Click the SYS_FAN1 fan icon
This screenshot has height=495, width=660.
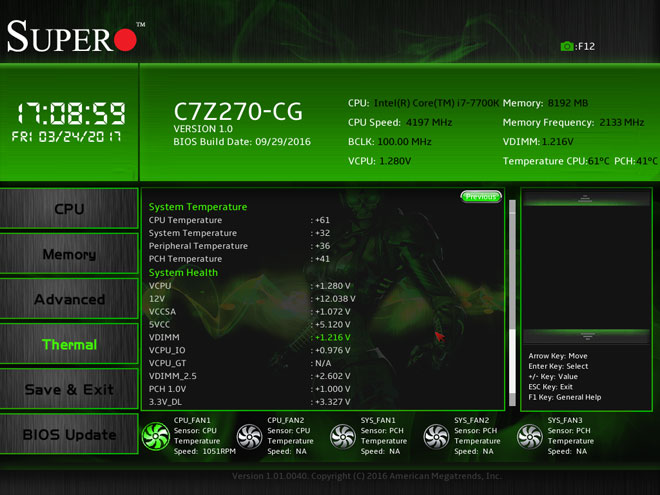click(x=343, y=436)
